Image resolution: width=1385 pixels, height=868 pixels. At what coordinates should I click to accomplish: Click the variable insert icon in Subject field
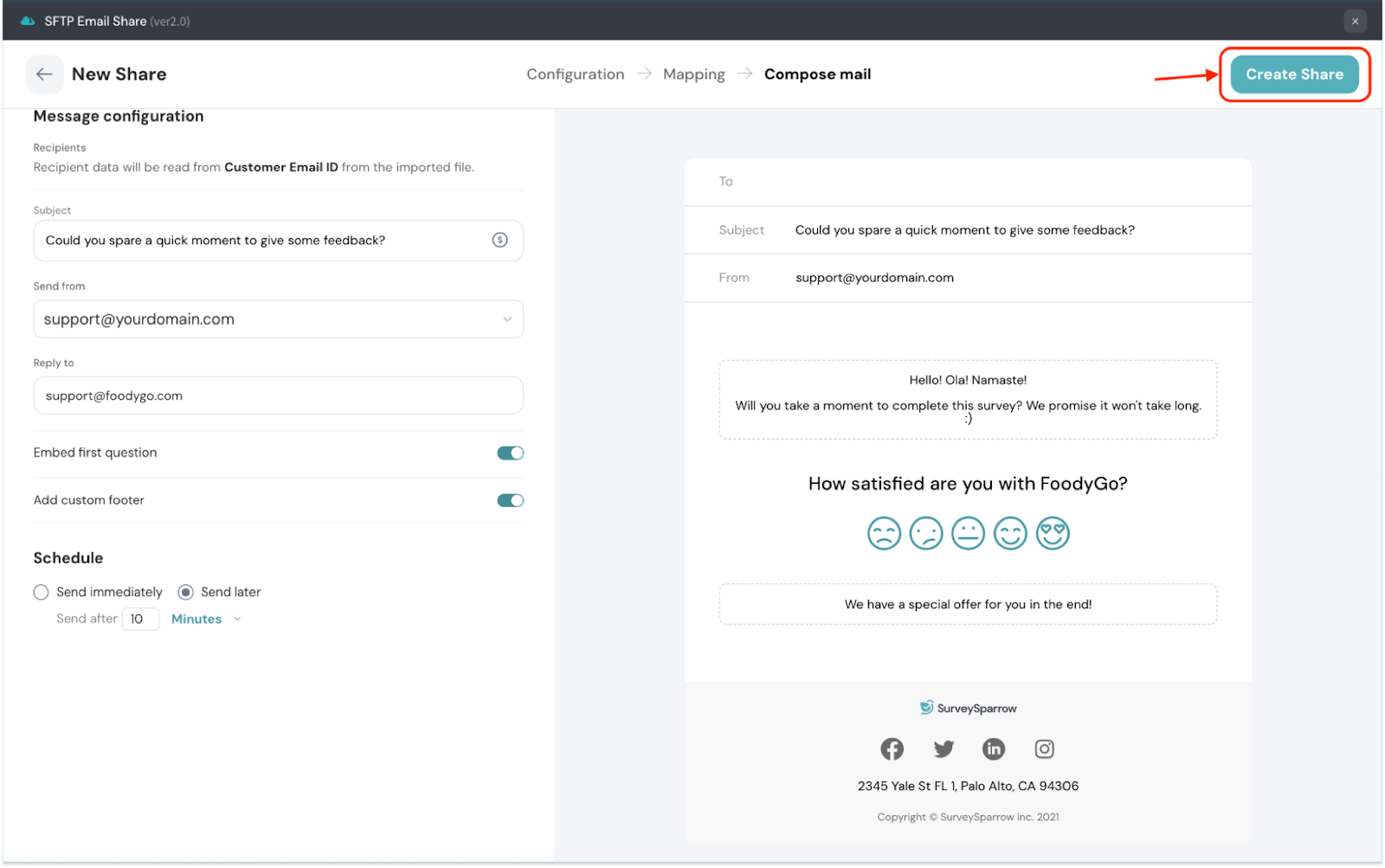tap(499, 241)
